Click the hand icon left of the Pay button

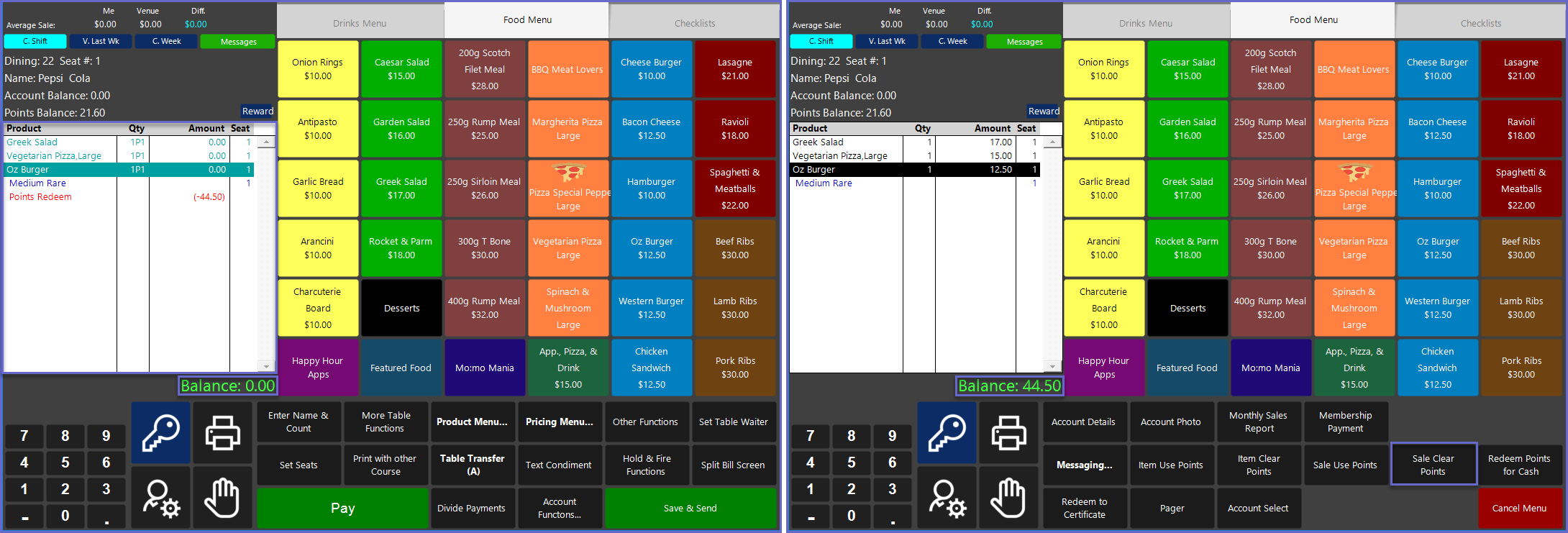(x=222, y=498)
